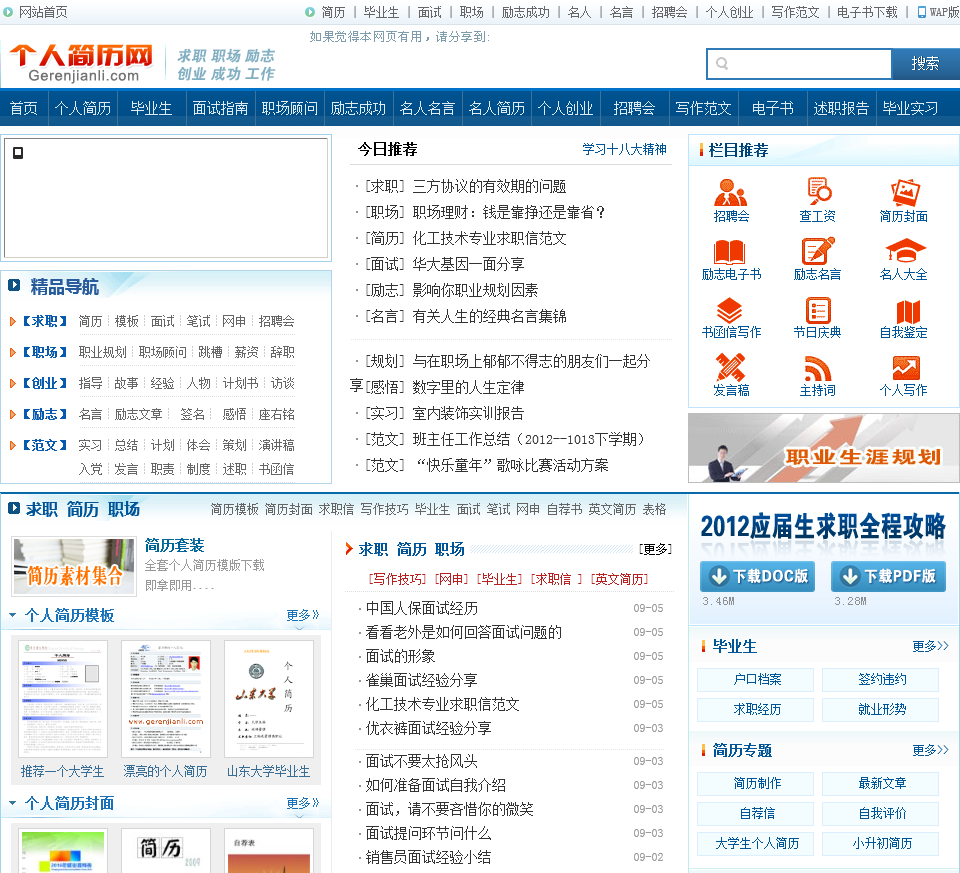This screenshot has height=873, width=960.
Task: Open 大学生个人简历 topic box
Action: coord(756,844)
